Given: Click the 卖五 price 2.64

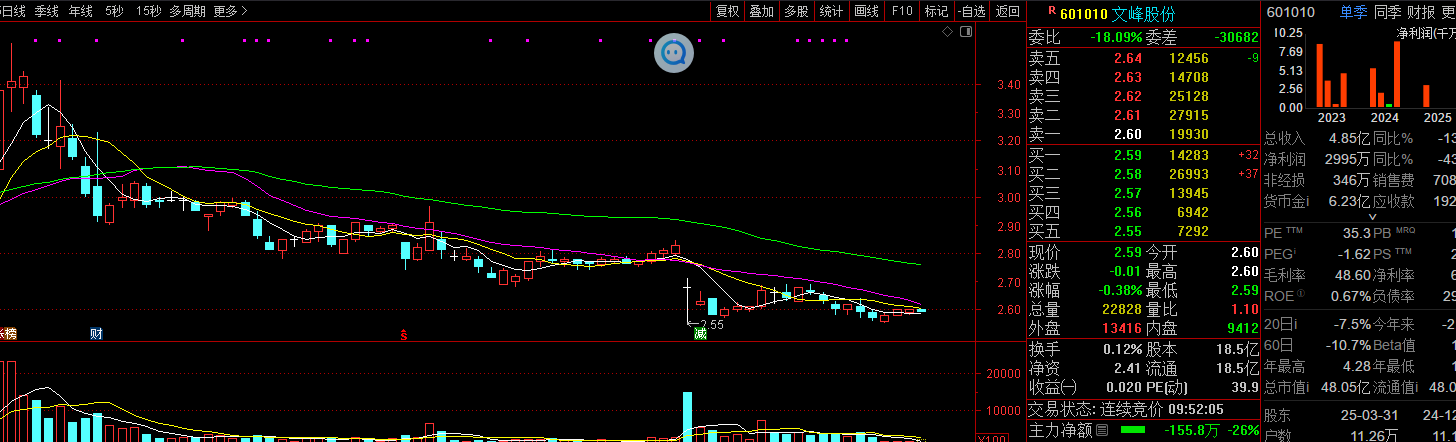Looking at the screenshot, I should [x=1128, y=59].
